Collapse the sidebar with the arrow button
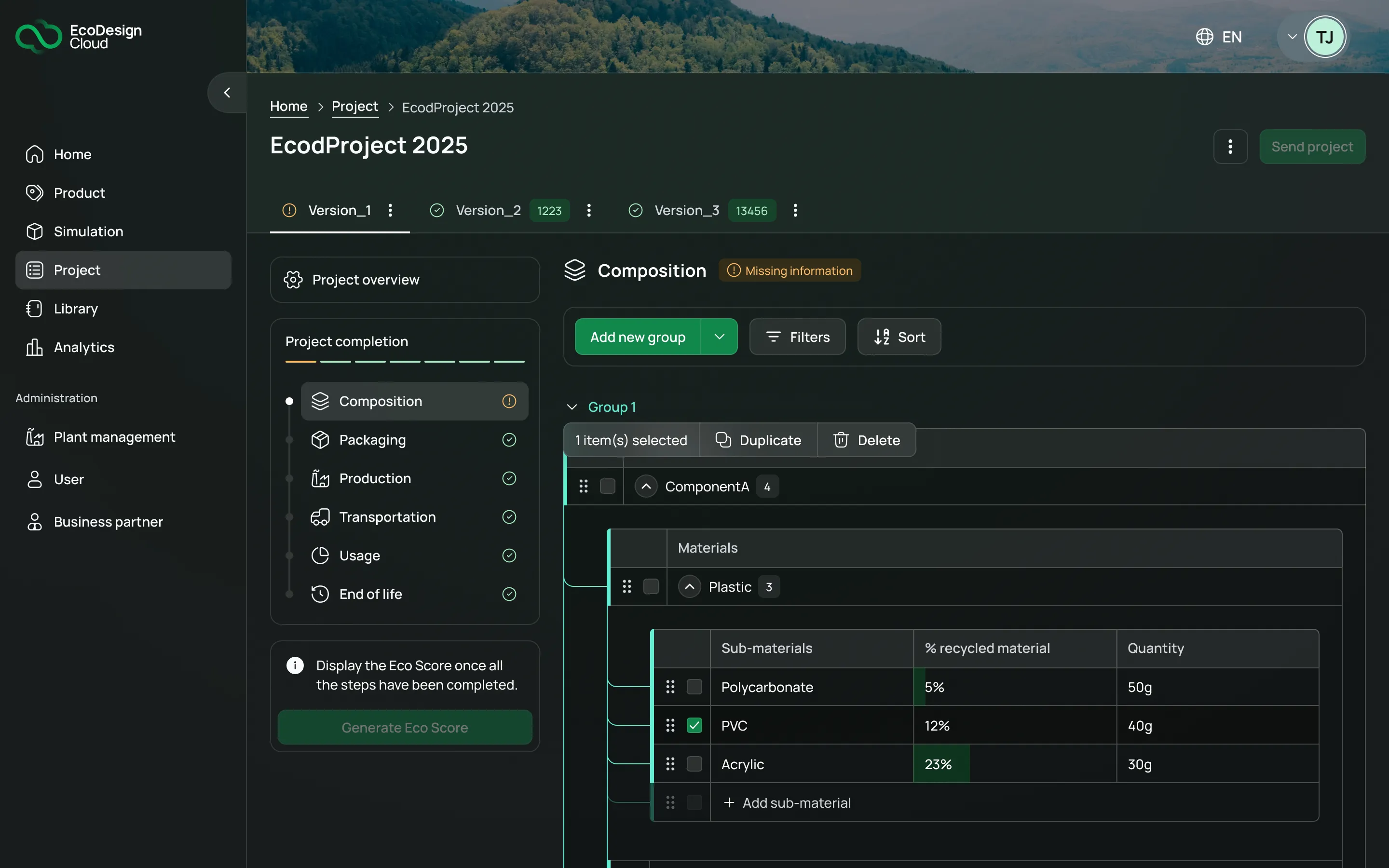1389x868 pixels. (x=227, y=93)
